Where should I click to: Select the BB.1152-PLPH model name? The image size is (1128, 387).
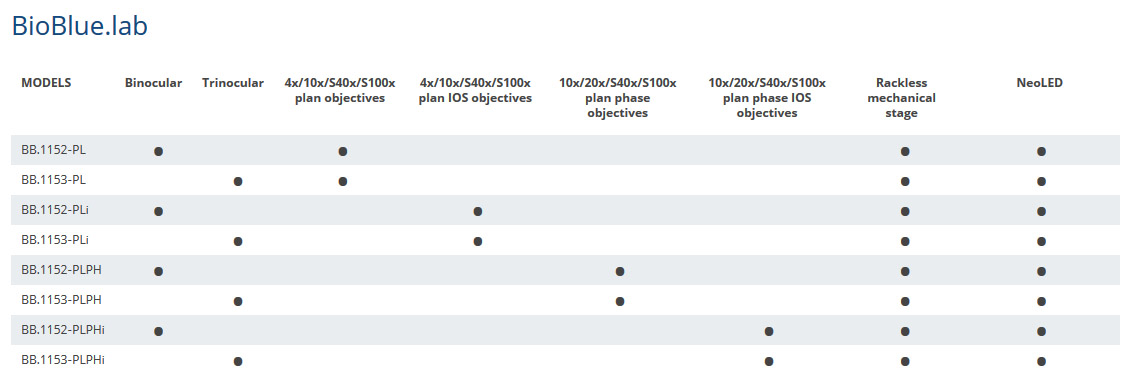tap(61, 270)
